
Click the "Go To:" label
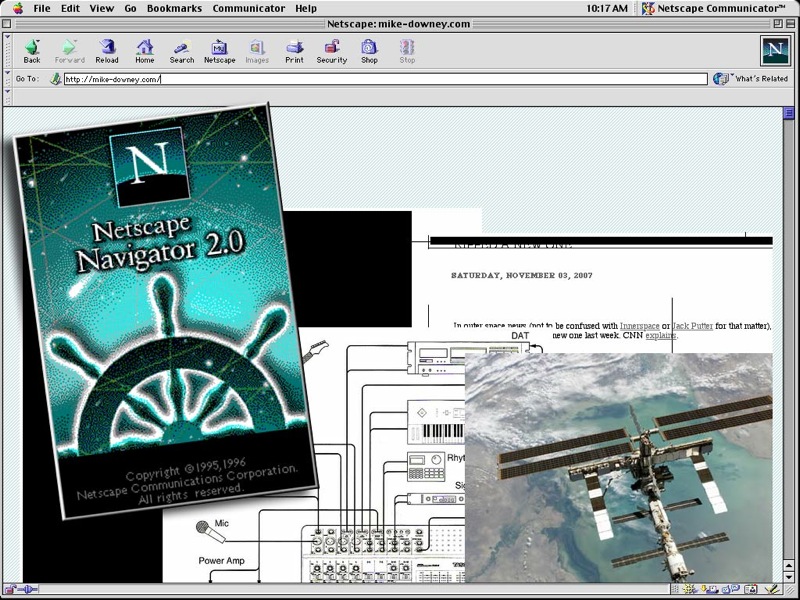coord(27,79)
